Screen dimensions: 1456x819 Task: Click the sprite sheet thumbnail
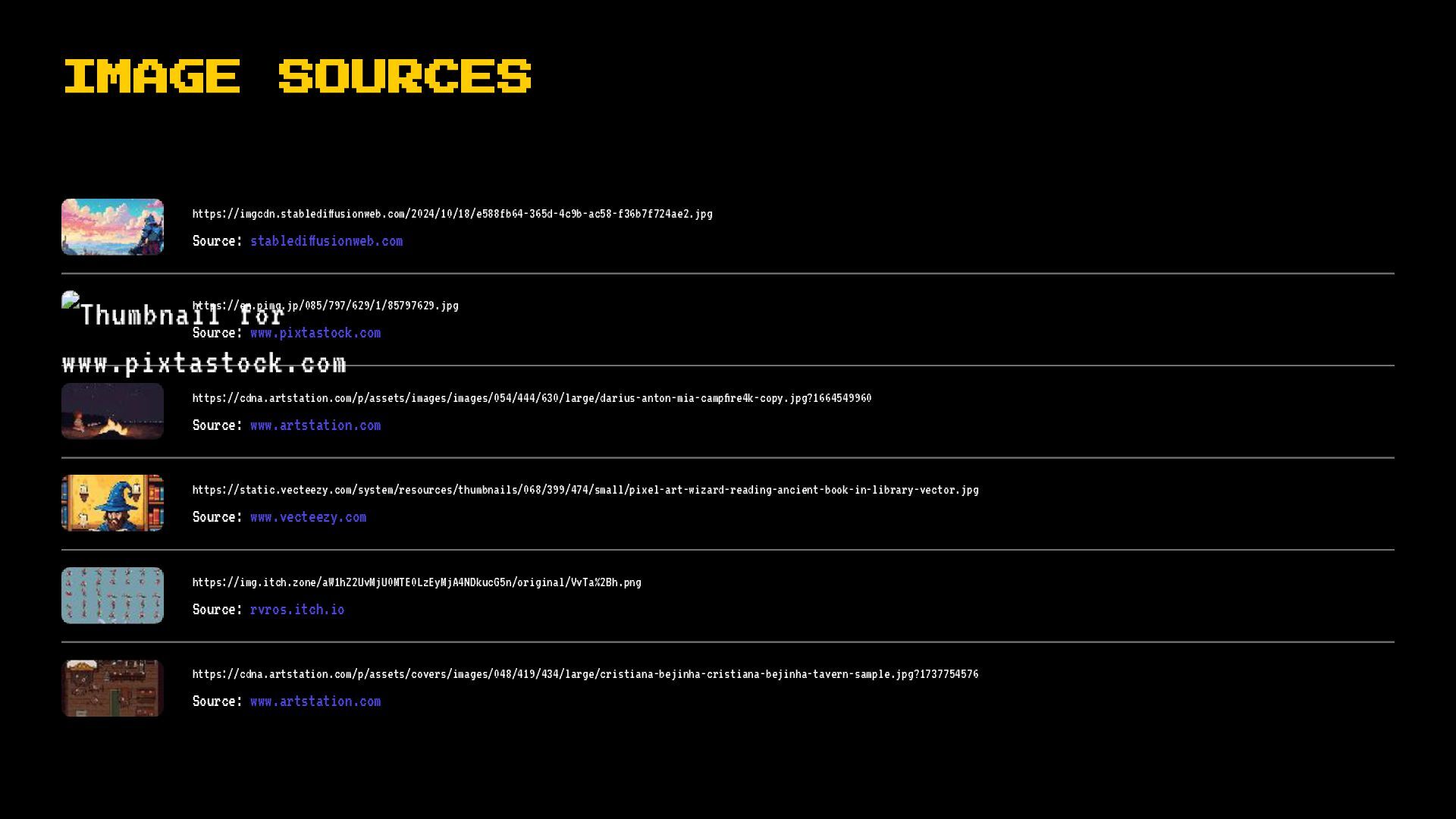112,595
